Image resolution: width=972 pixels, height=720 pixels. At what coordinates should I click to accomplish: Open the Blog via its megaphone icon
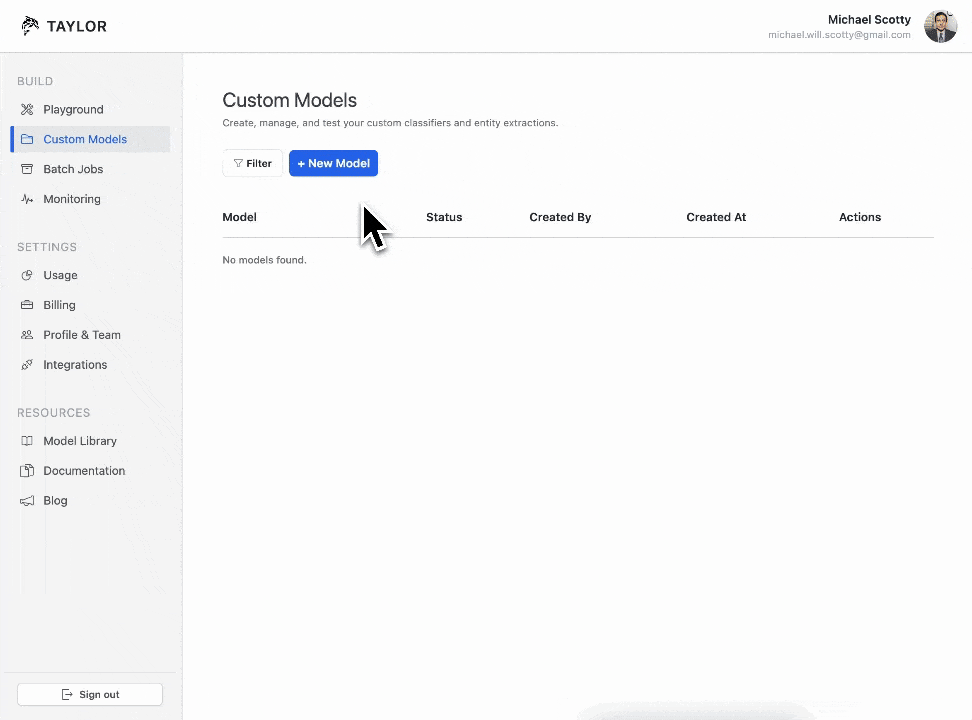point(26,501)
